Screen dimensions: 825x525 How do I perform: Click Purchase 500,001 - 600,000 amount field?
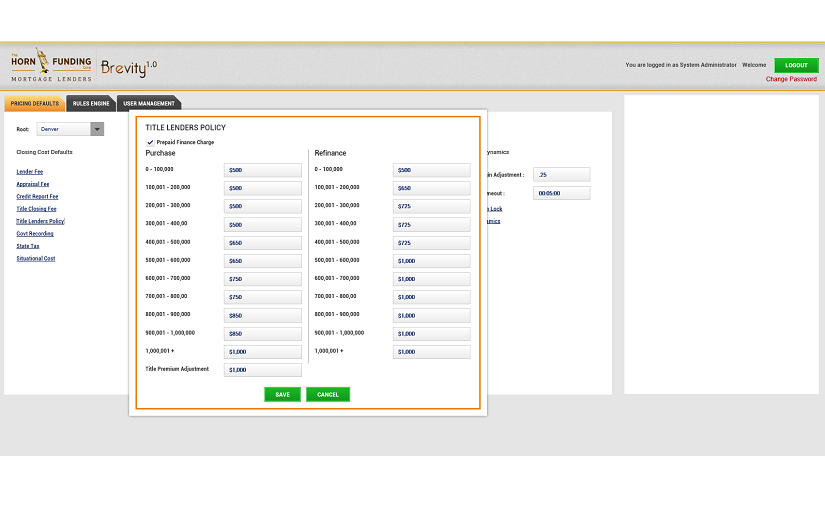(263, 261)
